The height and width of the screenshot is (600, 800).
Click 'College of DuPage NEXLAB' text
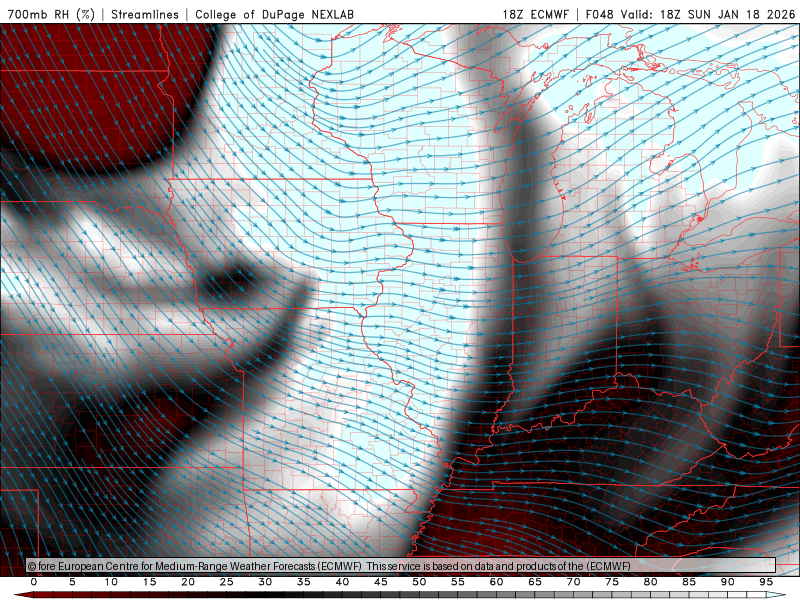tap(274, 14)
